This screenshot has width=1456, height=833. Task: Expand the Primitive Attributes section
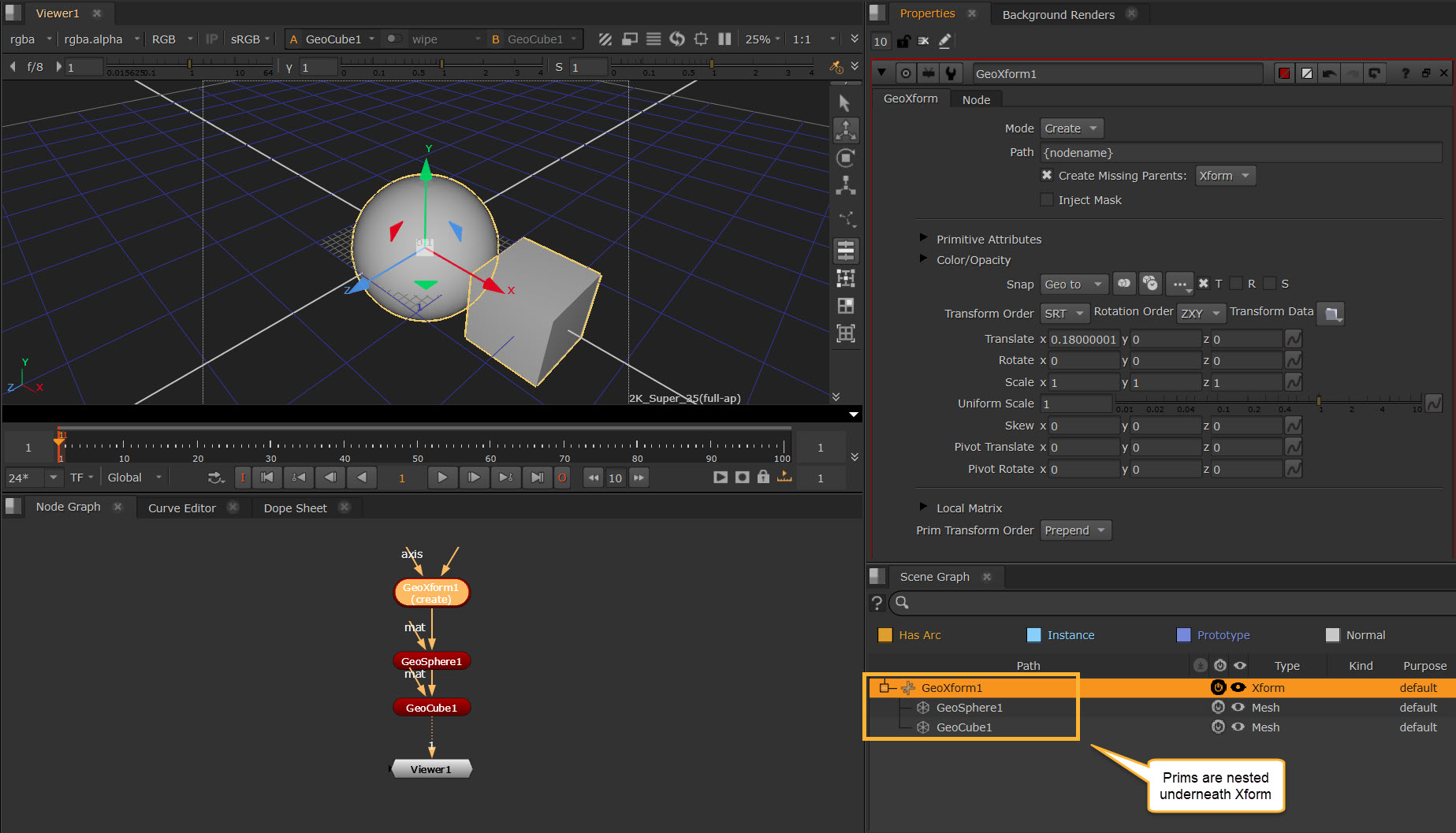[923, 239]
